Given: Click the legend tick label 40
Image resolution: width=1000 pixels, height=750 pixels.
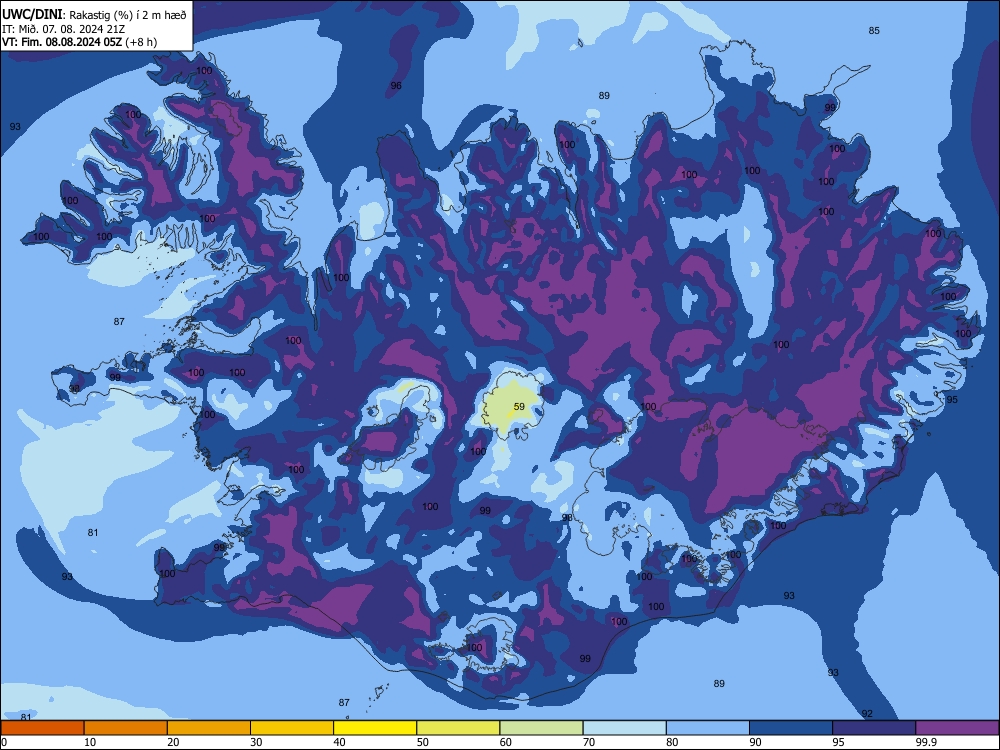Looking at the screenshot, I should 340,742.
